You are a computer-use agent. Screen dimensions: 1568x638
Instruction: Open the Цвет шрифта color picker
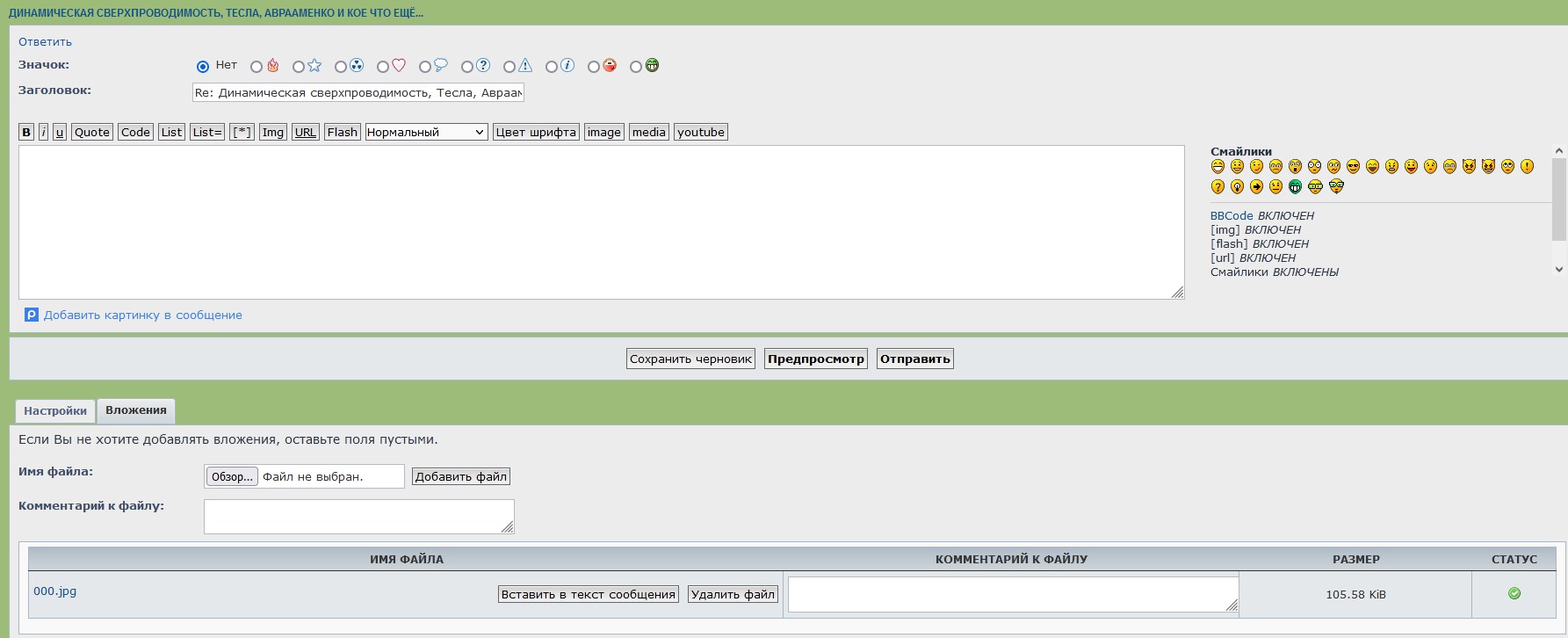pyautogui.click(x=536, y=132)
